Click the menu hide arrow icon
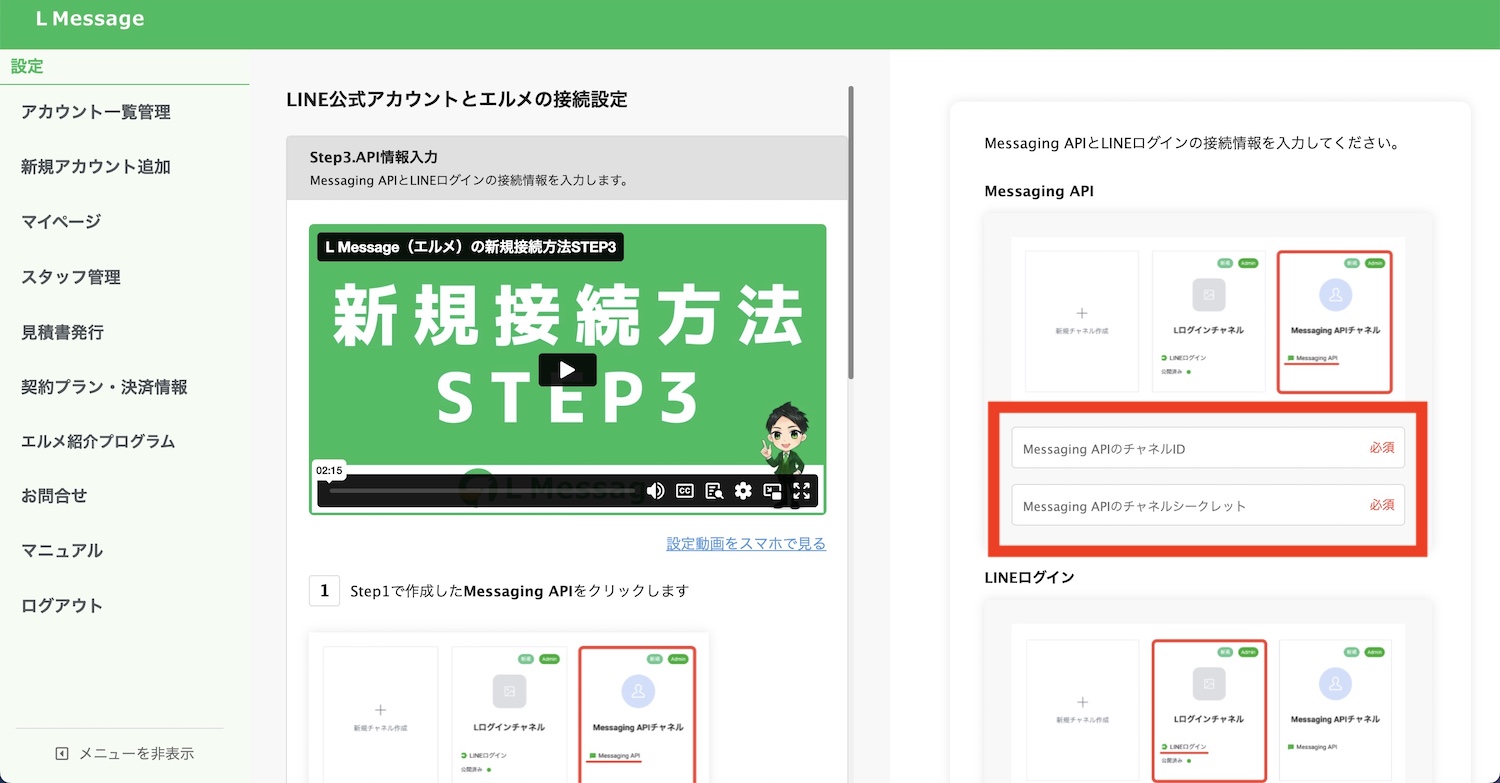The height and width of the screenshot is (783, 1500). (x=62, y=754)
